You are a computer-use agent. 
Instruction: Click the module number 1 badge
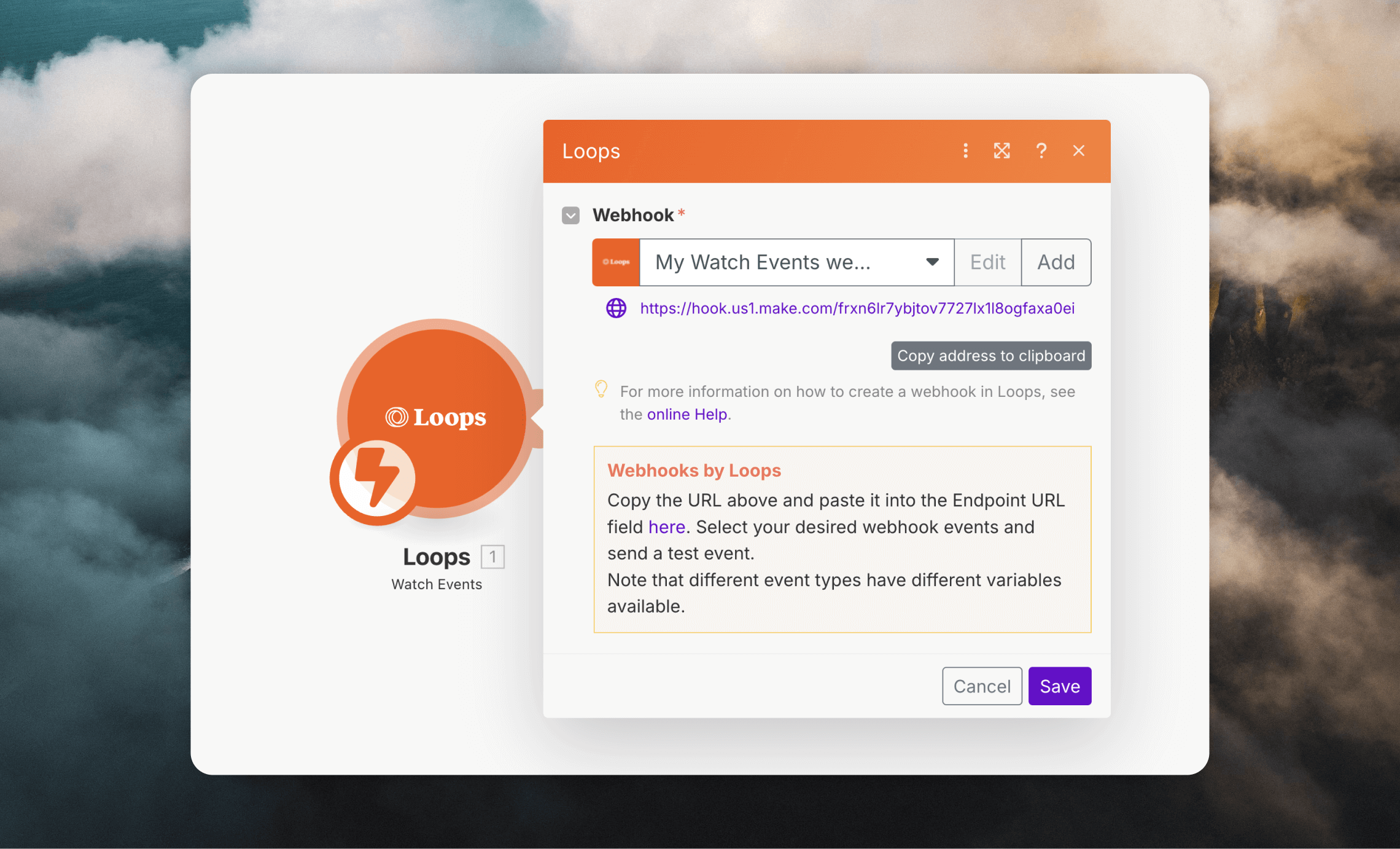coord(492,557)
